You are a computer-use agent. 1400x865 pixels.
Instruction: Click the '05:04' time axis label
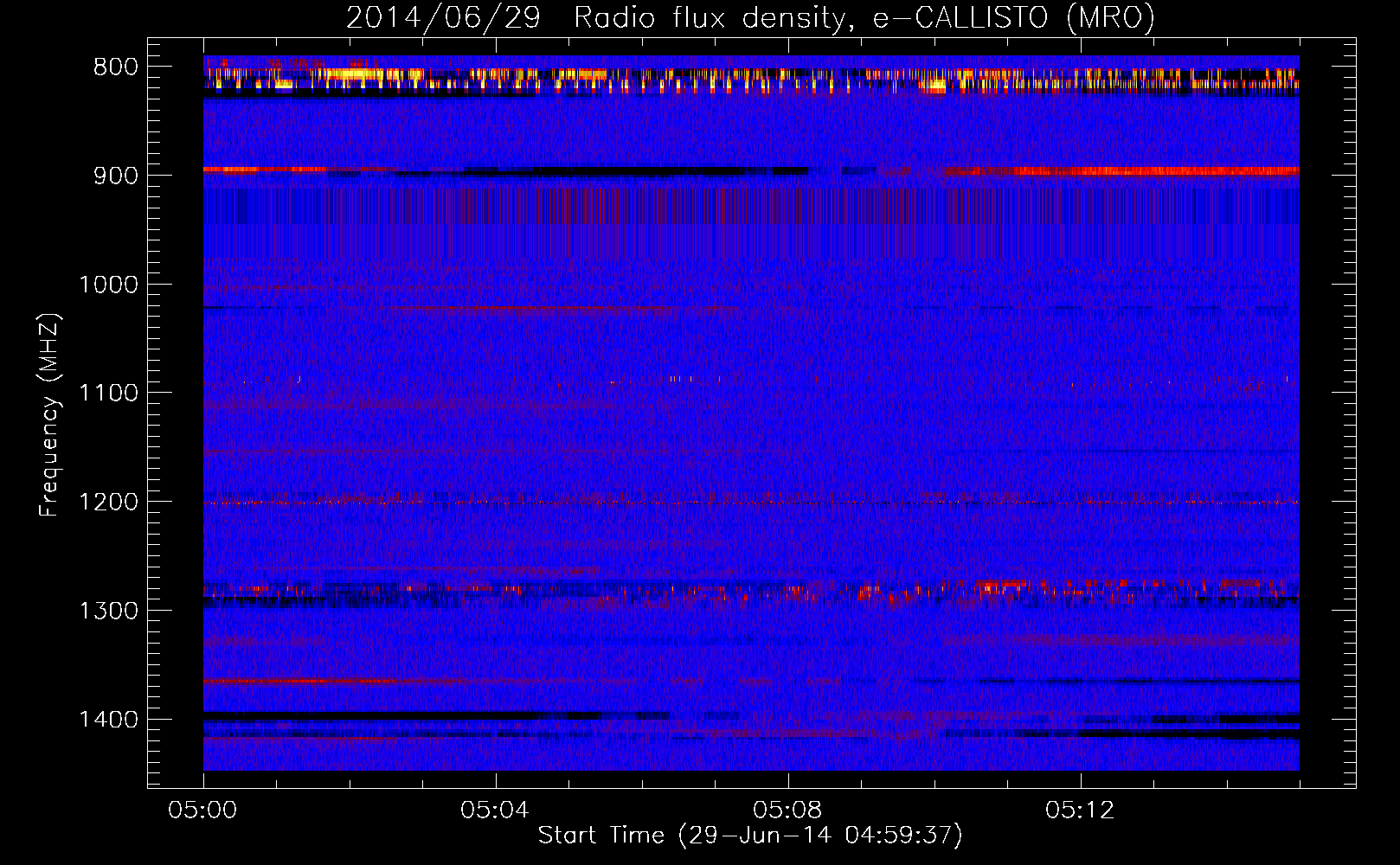[496, 810]
